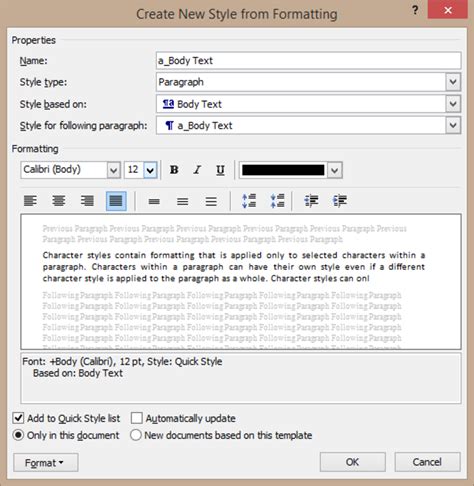Select Only in this document option
The width and height of the screenshot is (474, 486).
click(x=18, y=435)
